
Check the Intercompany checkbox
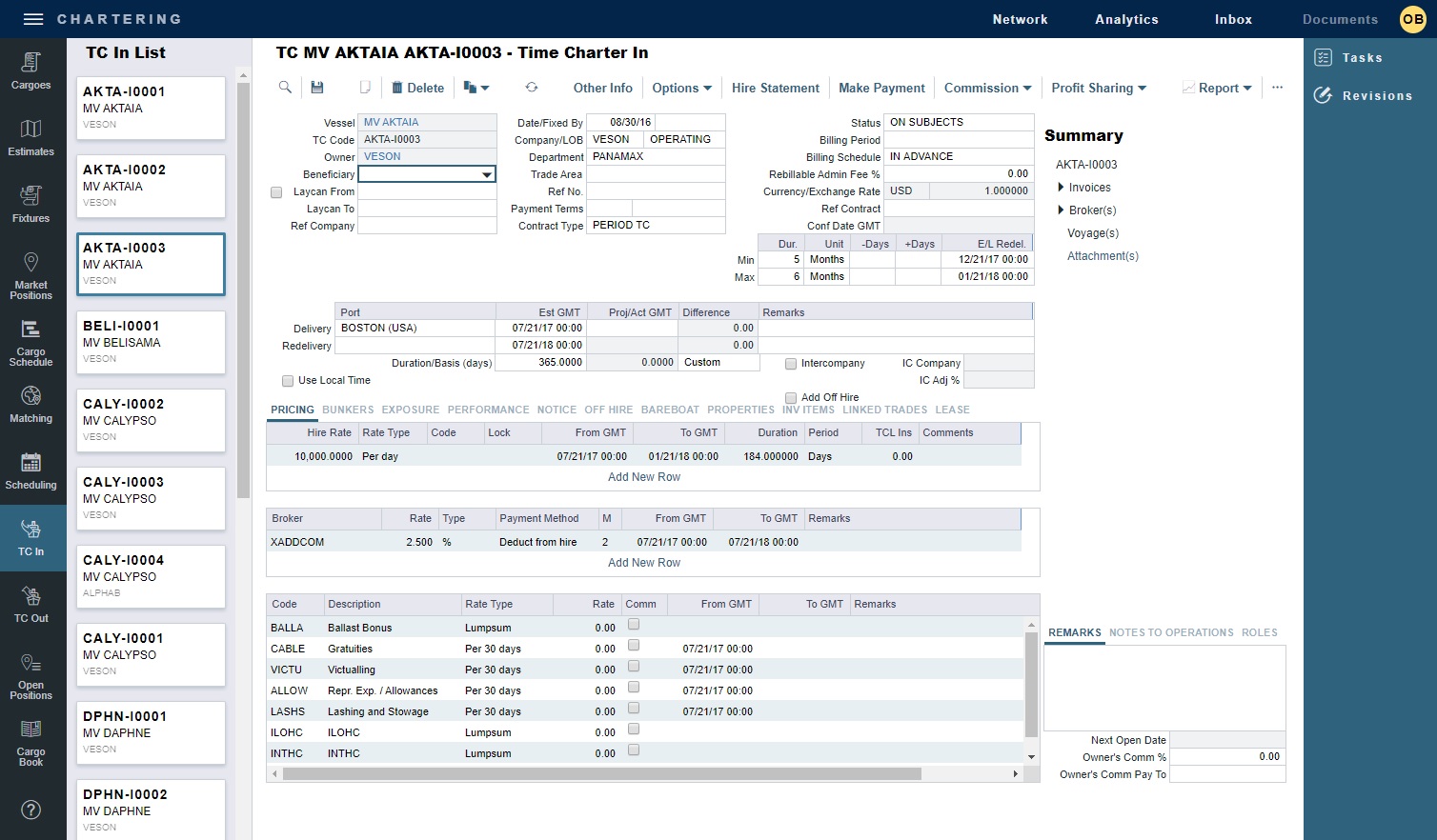point(791,364)
